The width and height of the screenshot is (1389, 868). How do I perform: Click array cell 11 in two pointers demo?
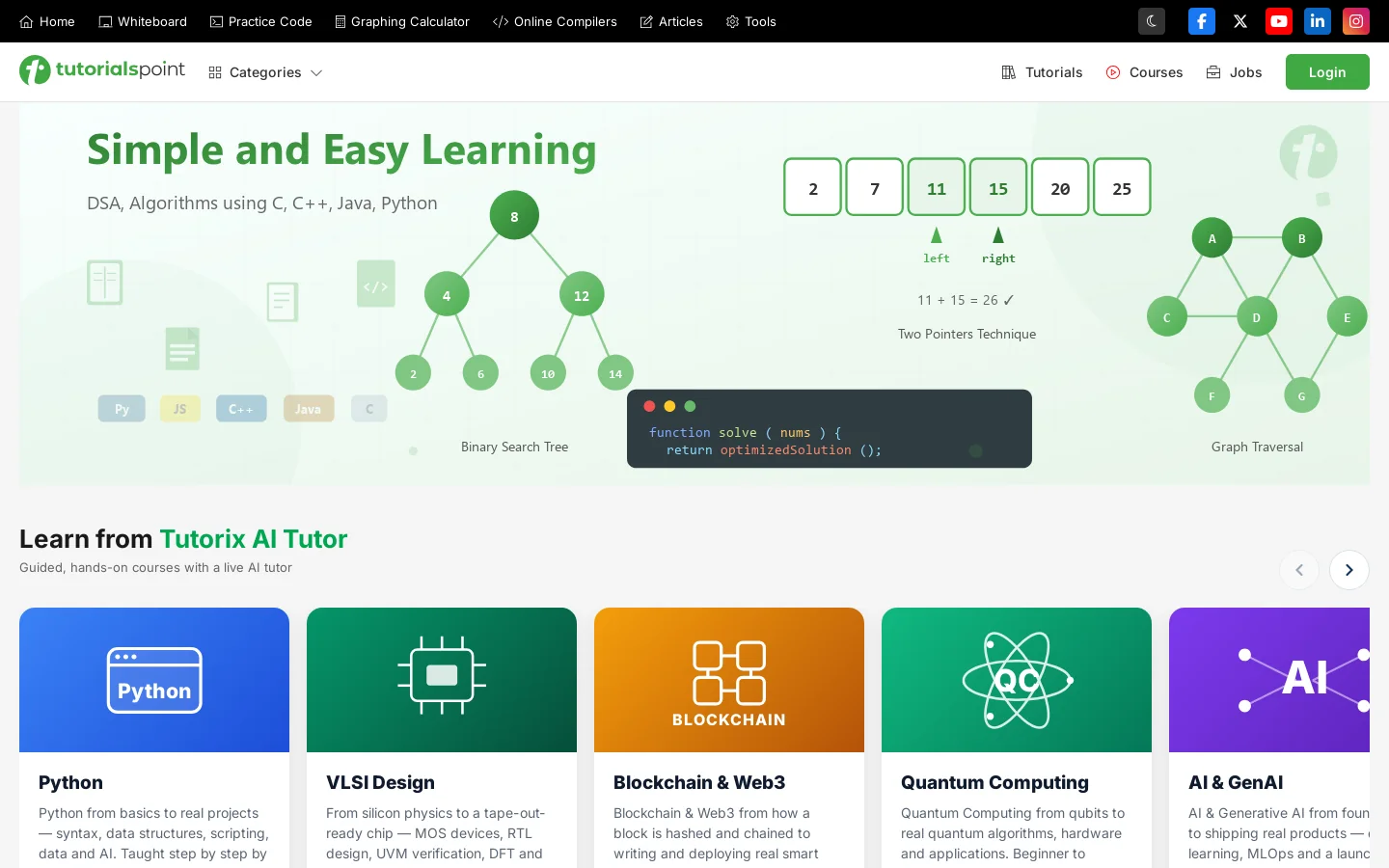pos(937,187)
